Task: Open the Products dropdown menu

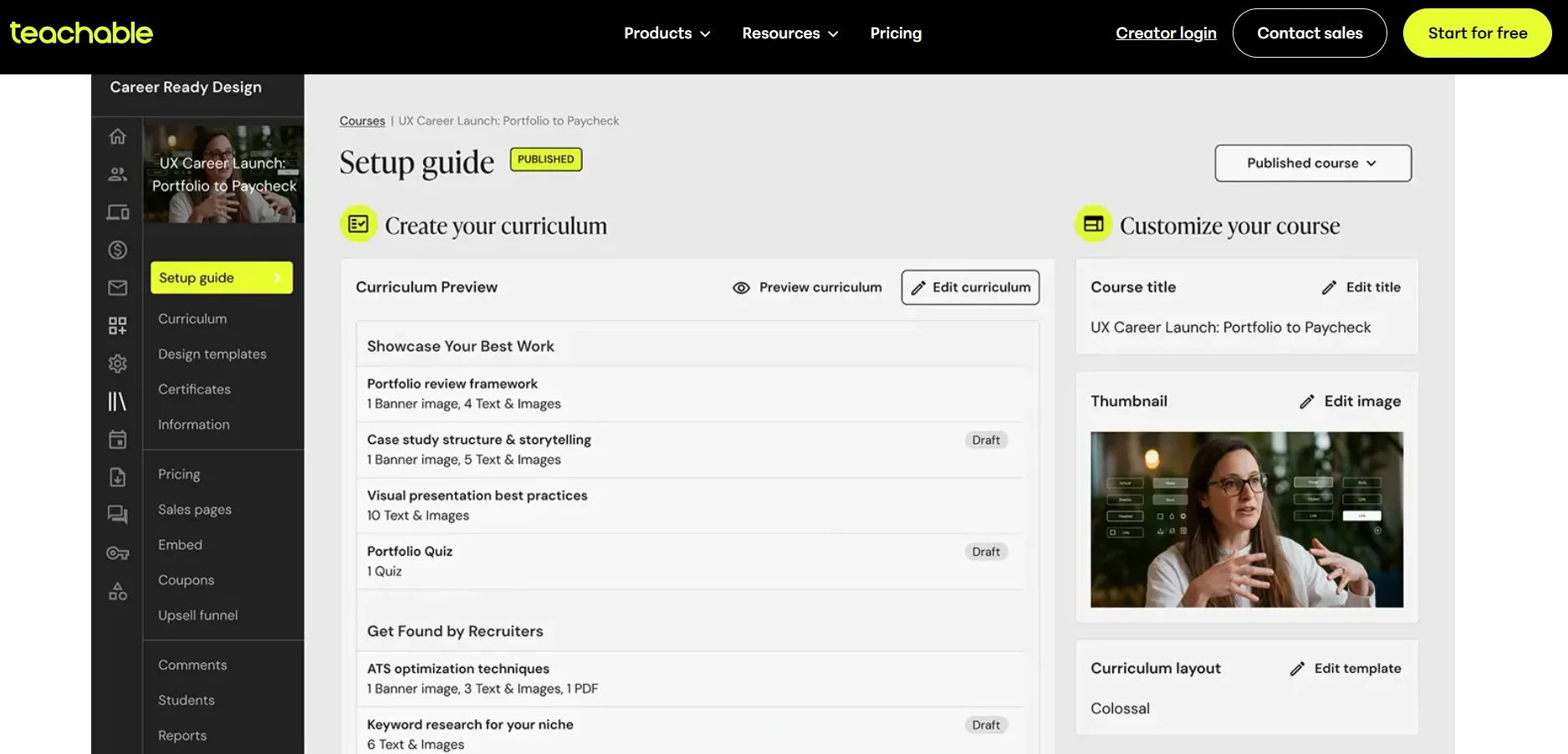Action: pyautogui.click(x=667, y=33)
